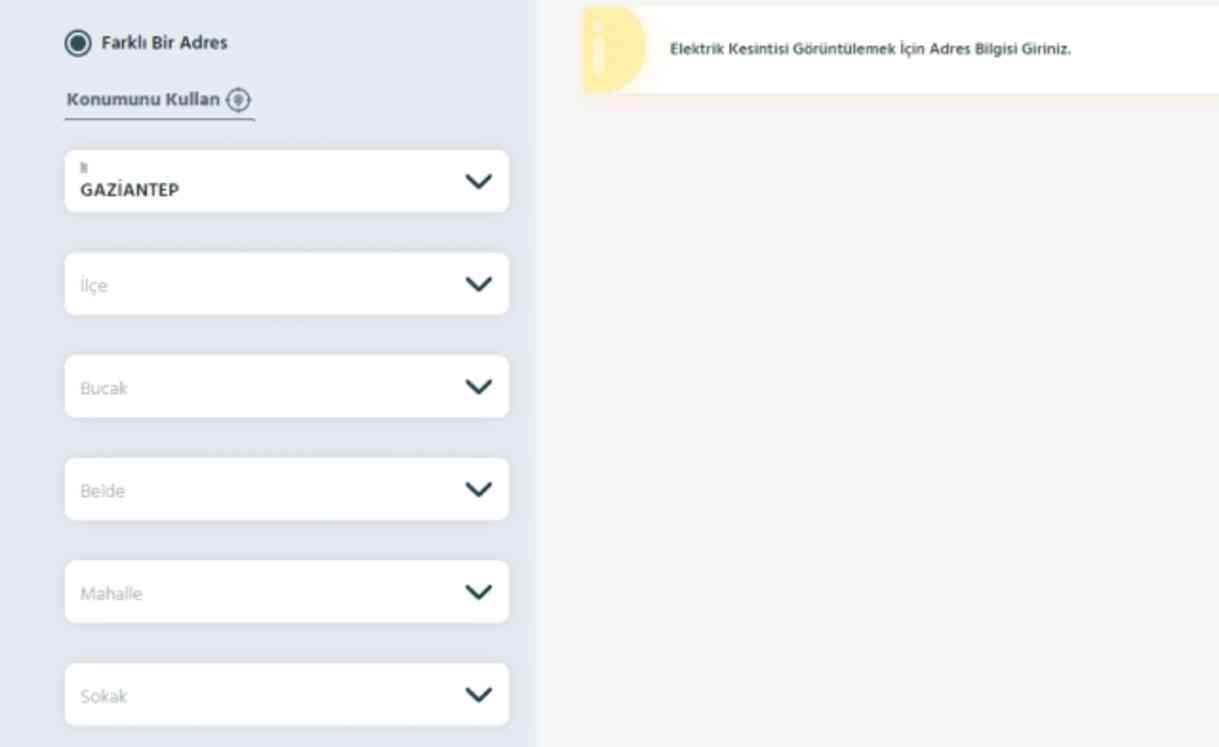Open the İlçe dropdown
1219x747 pixels.
point(260,285)
